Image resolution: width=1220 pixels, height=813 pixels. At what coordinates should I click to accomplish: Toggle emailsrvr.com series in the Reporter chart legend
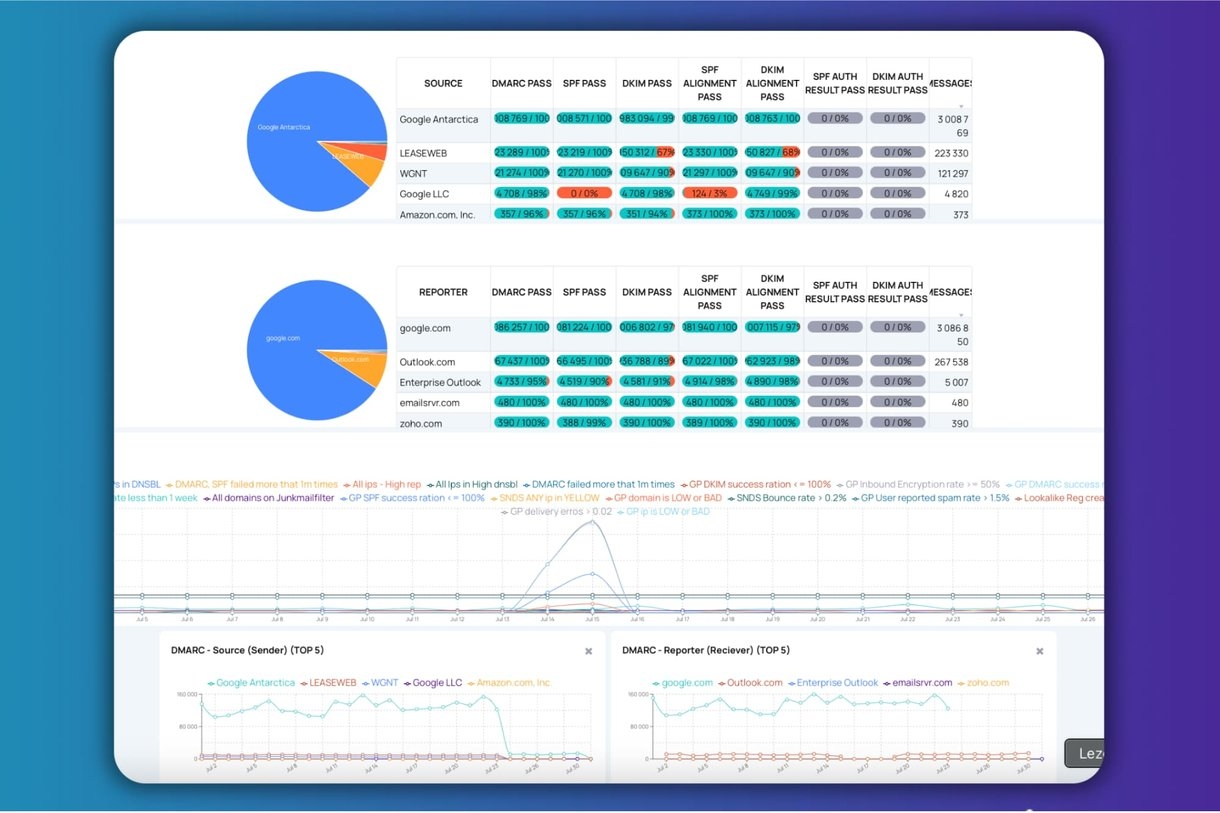point(916,683)
